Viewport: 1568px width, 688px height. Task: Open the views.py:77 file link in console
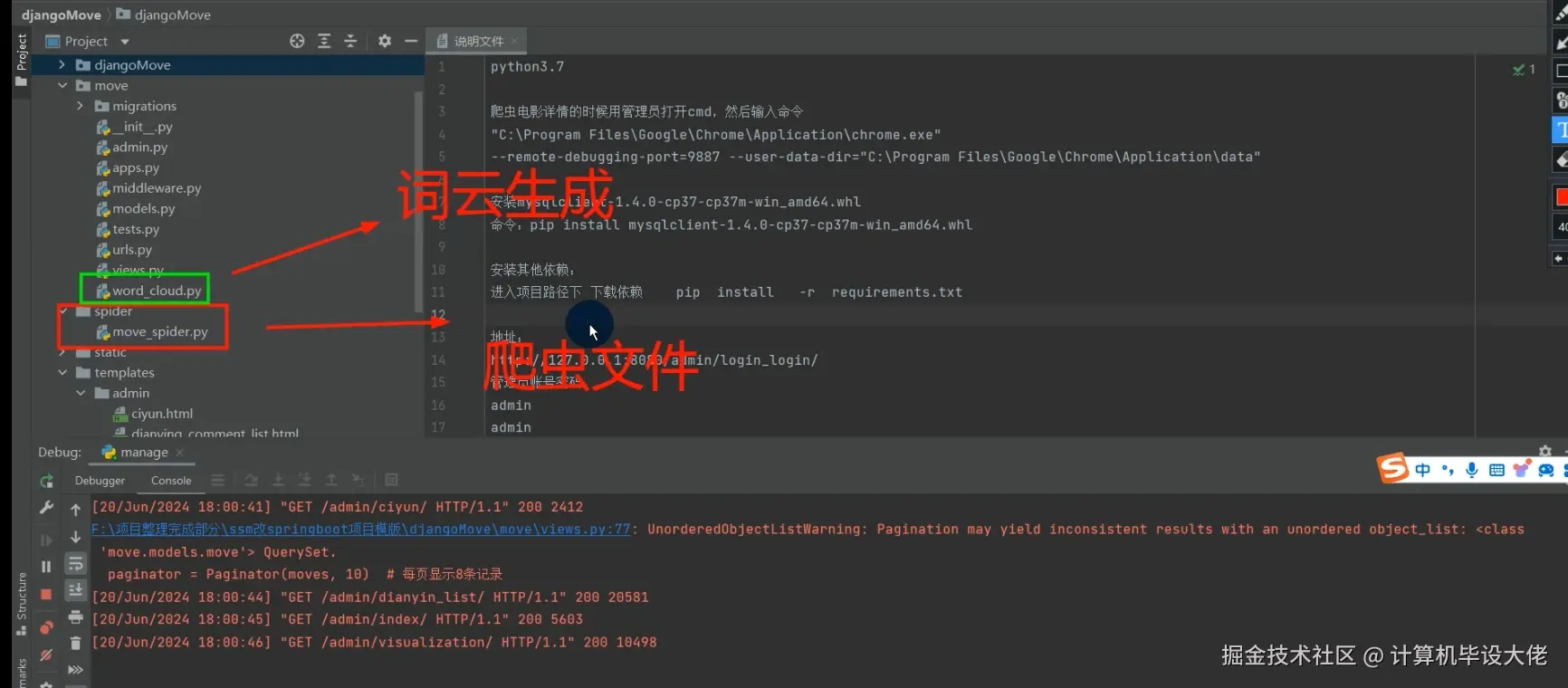pyautogui.click(x=360, y=529)
